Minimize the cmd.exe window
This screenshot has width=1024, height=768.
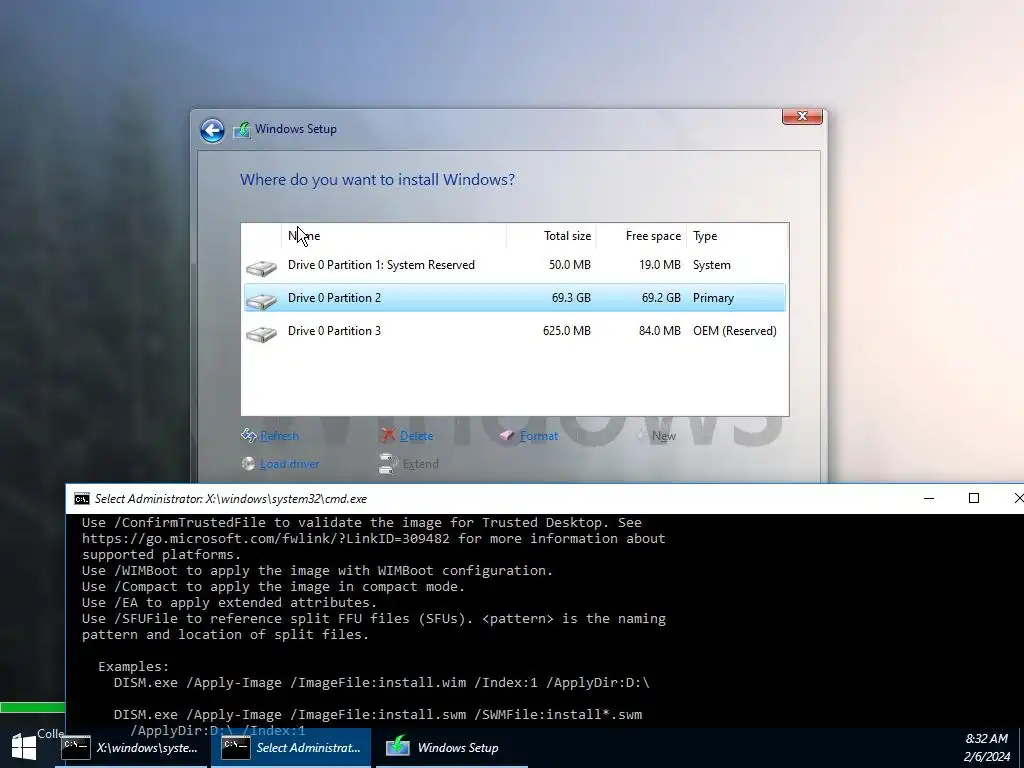click(929, 498)
